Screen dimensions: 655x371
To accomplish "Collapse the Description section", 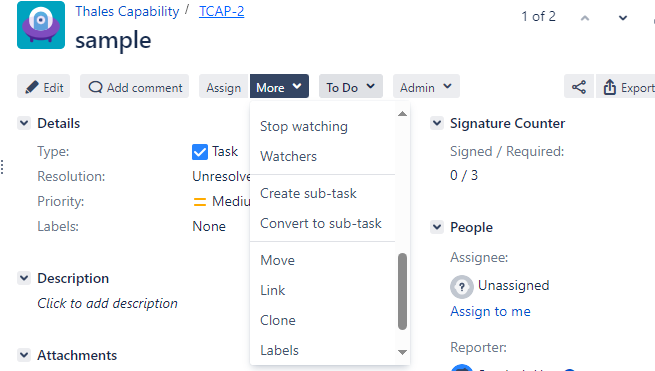I will 24,278.
